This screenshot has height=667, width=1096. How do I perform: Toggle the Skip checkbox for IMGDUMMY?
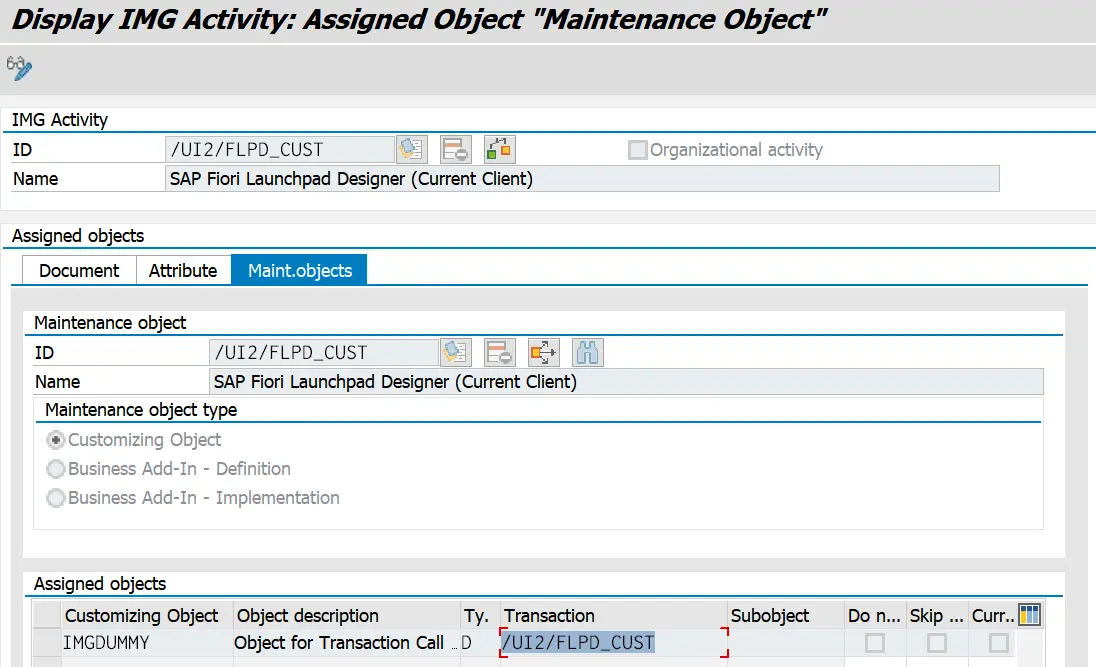pos(937,643)
